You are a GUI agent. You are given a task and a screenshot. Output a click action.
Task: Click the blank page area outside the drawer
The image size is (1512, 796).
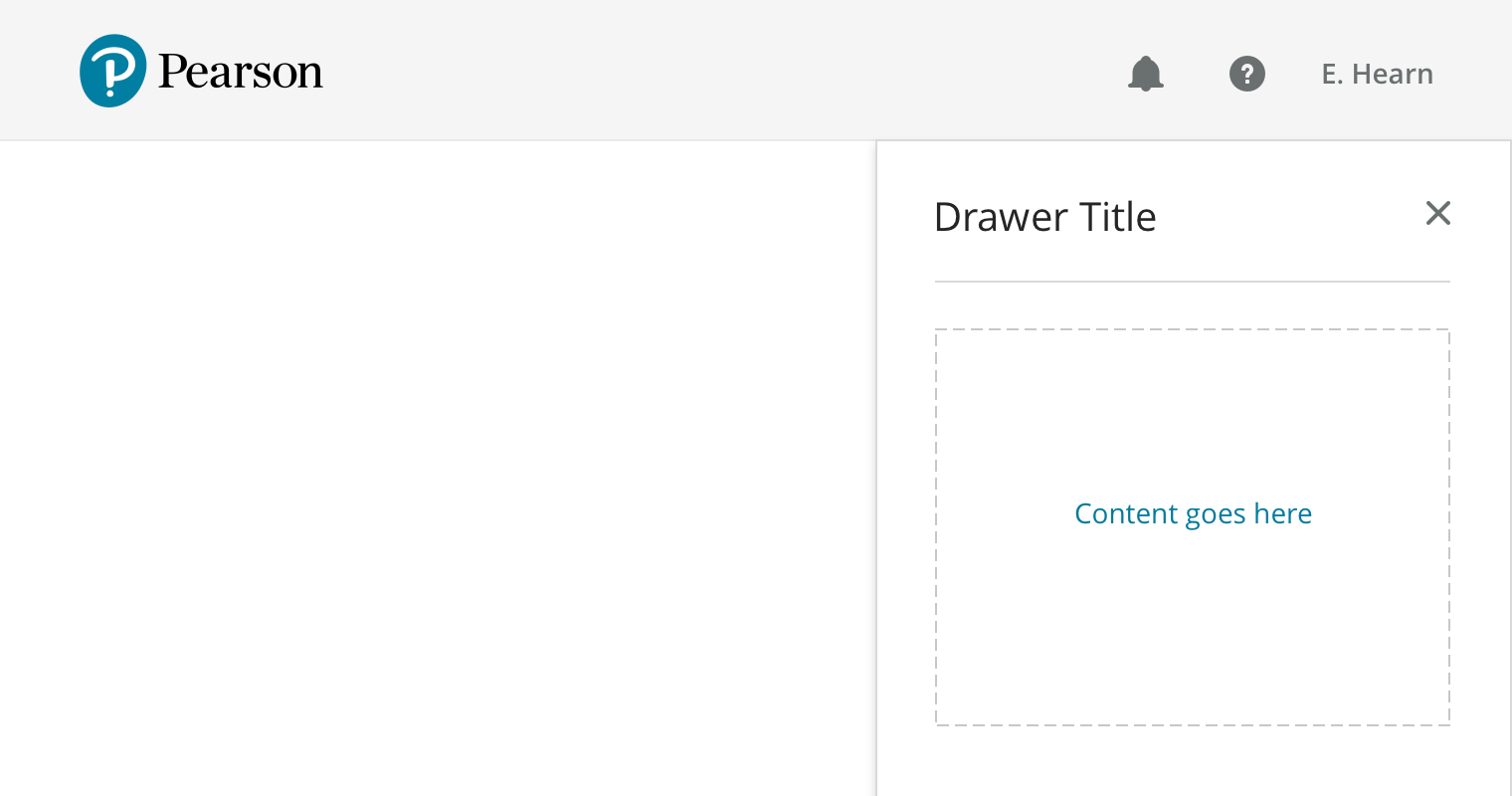(438, 468)
